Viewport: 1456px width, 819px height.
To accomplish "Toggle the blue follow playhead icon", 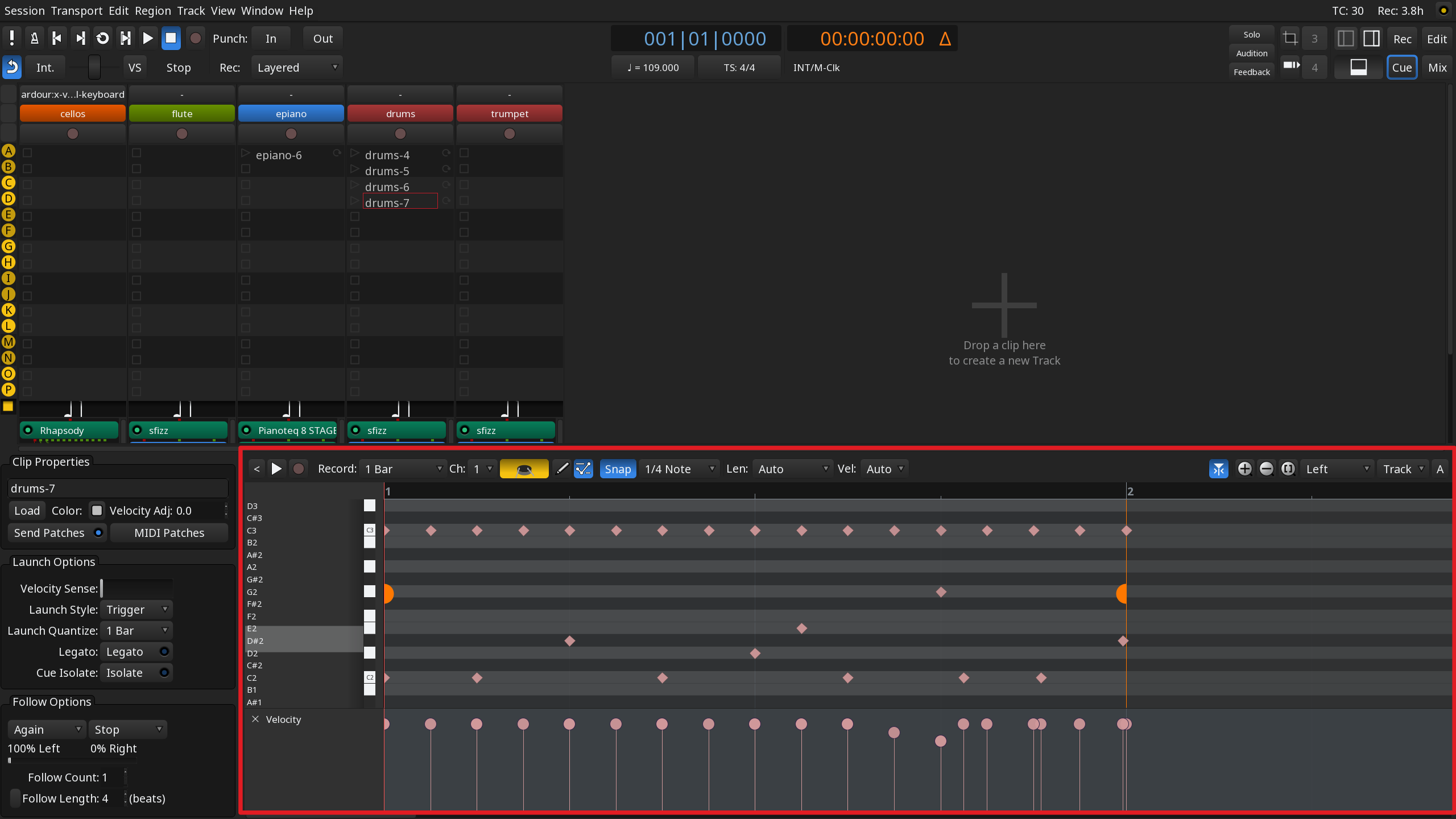I will [1218, 469].
